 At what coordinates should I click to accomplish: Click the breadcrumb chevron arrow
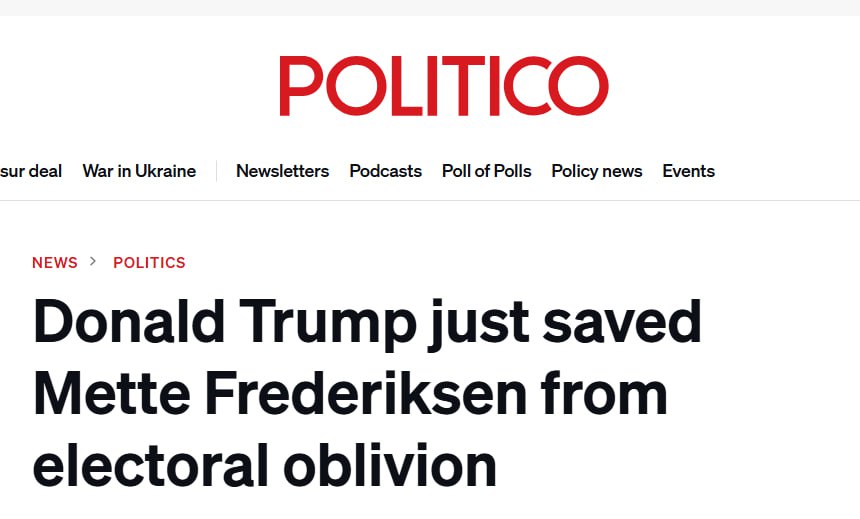pyautogui.click(x=93, y=261)
